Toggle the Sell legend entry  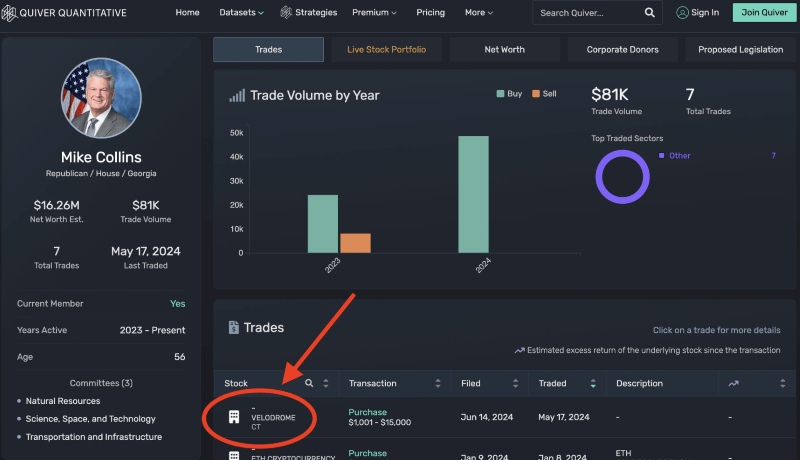pyautogui.click(x=544, y=94)
